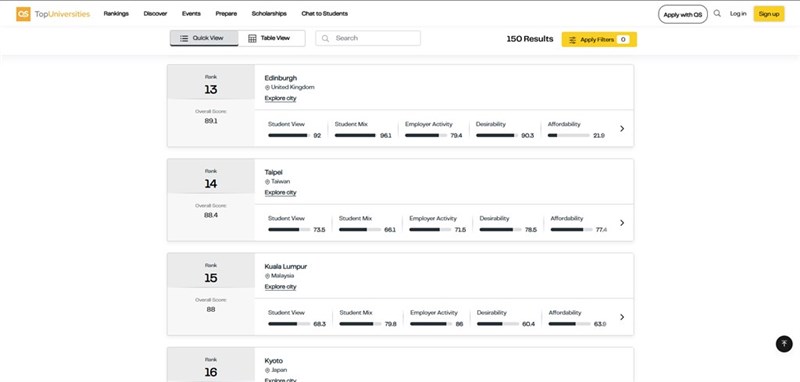Open the Rankings menu
Viewport: 800px width, 382px height.
tap(116, 14)
